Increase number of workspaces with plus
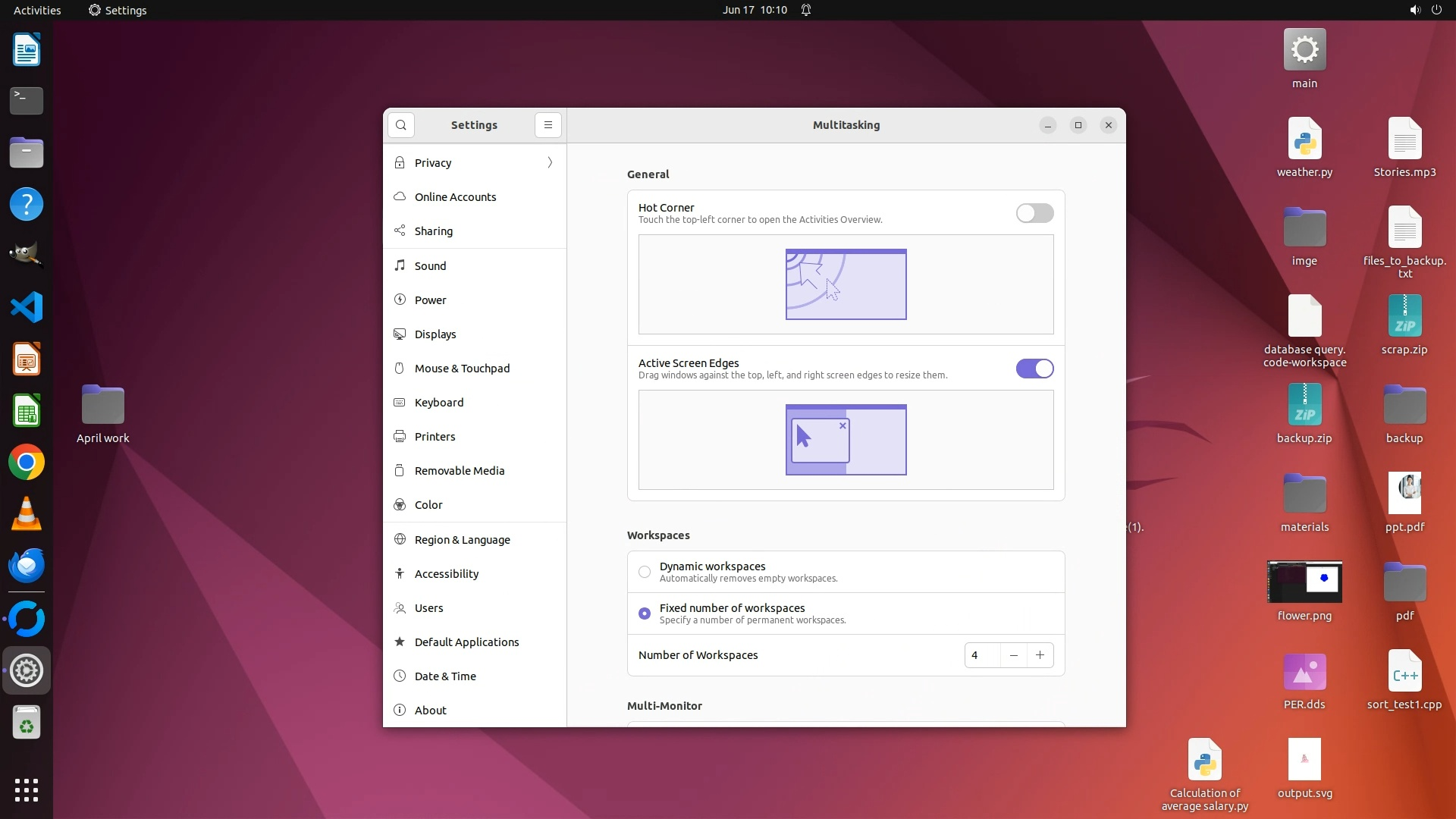This screenshot has height=819, width=1456. (x=1040, y=655)
